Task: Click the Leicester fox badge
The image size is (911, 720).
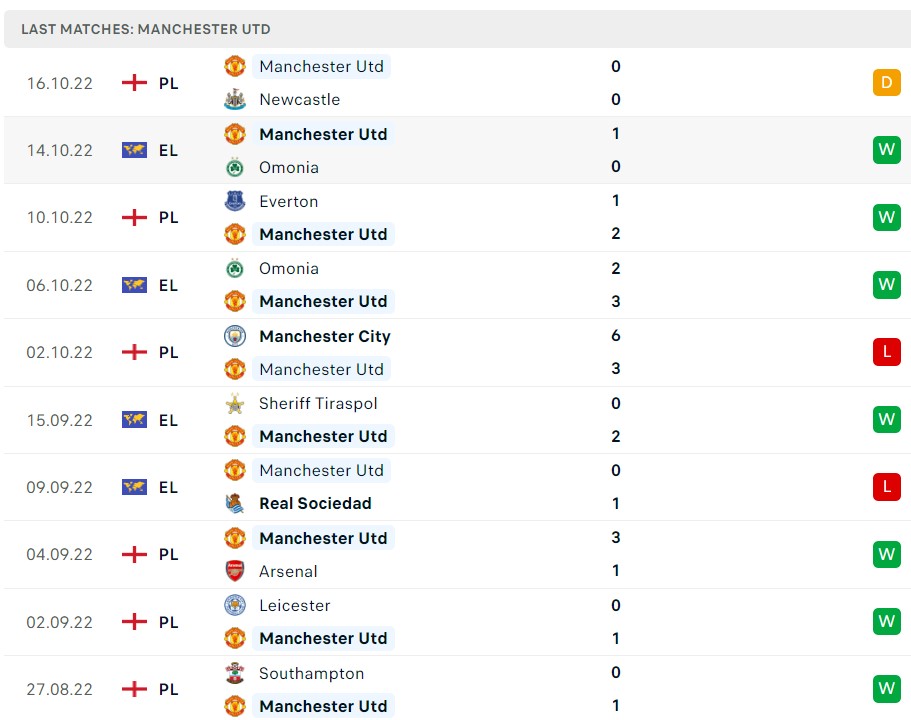Action: [235, 605]
